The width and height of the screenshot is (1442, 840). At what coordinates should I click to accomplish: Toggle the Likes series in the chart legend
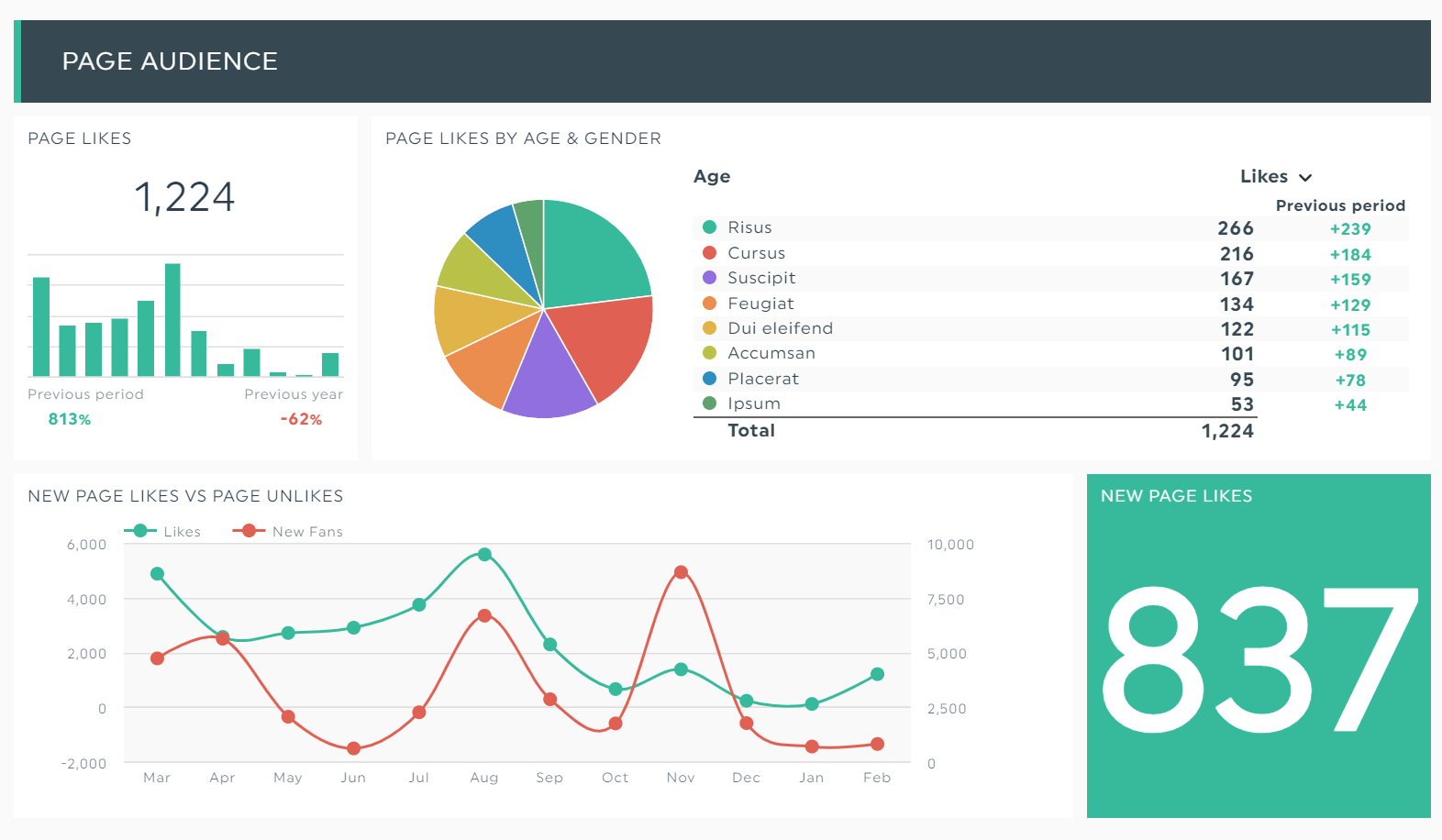tap(162, 531)
